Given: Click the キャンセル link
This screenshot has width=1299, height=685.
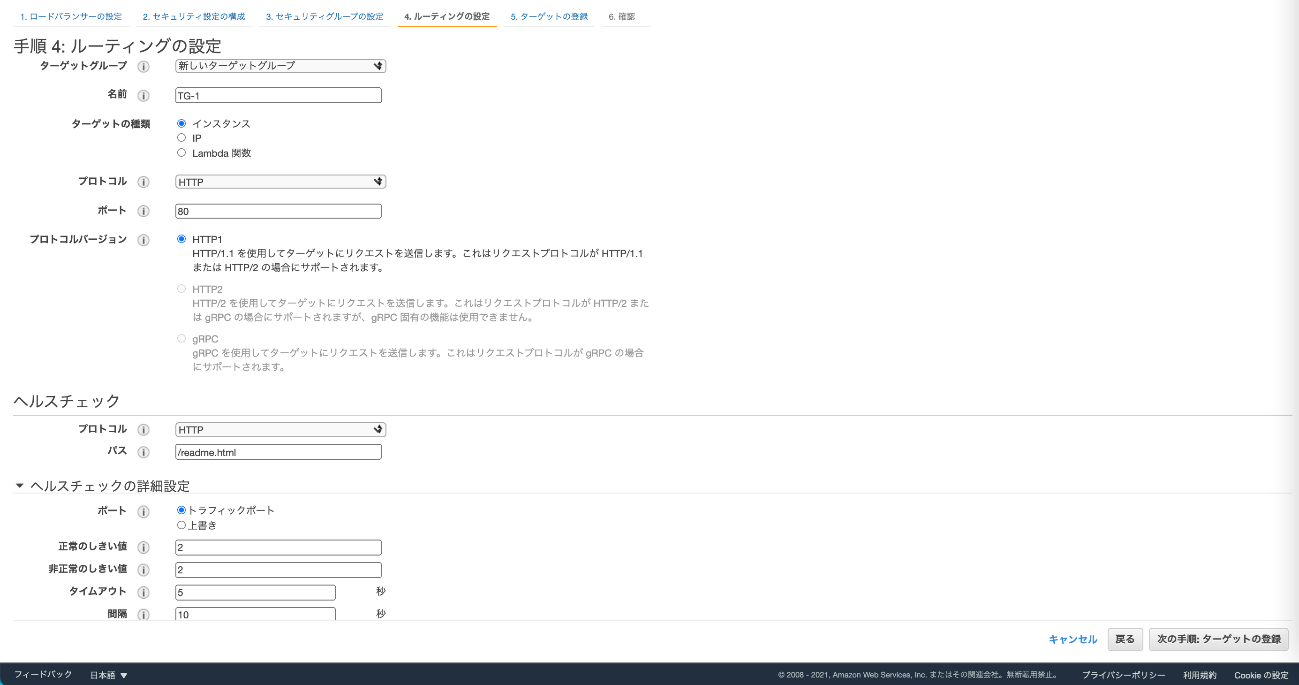Looking at the screenshot, I should point(1072,639).
